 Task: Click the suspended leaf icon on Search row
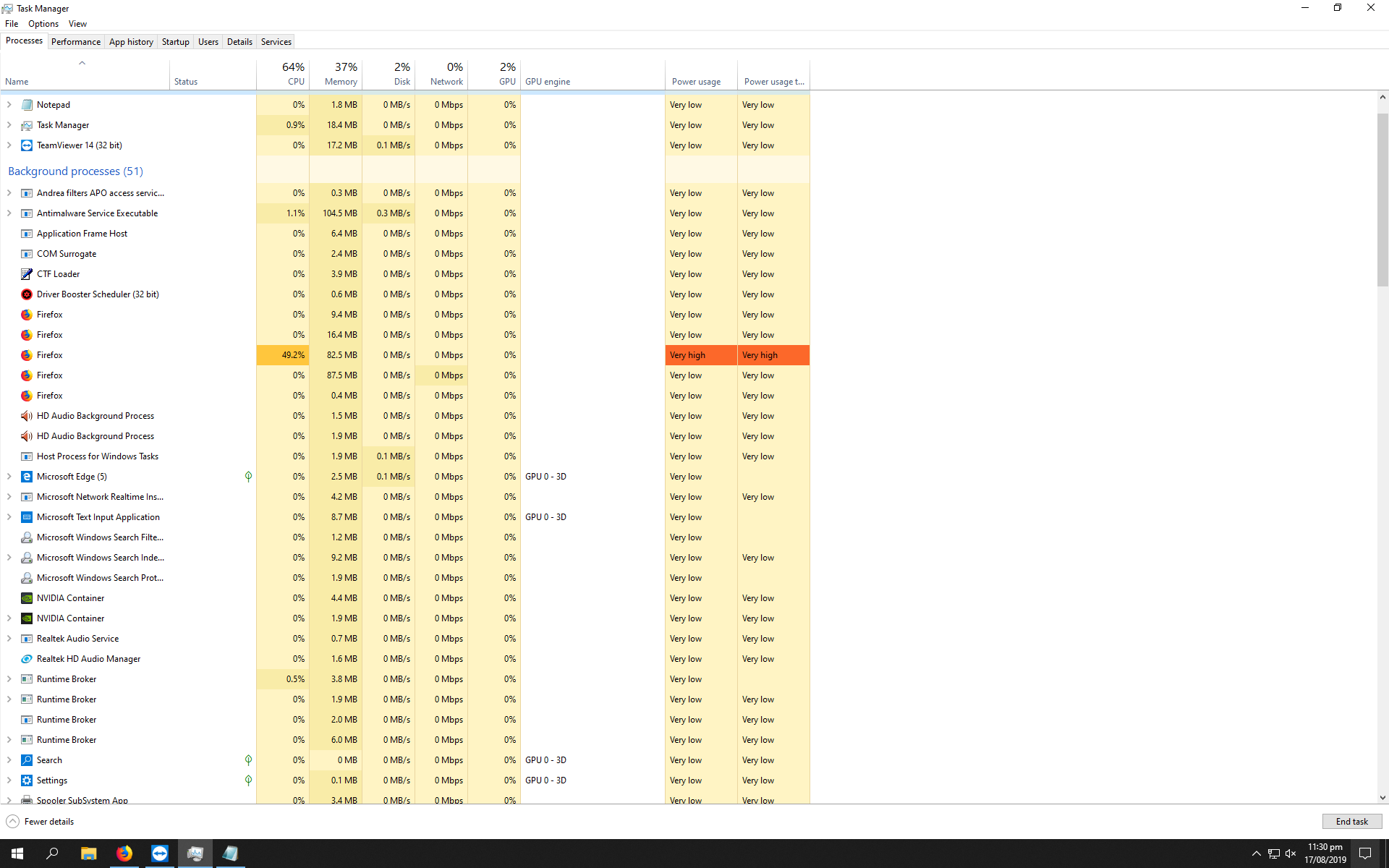tap(248, 760)
